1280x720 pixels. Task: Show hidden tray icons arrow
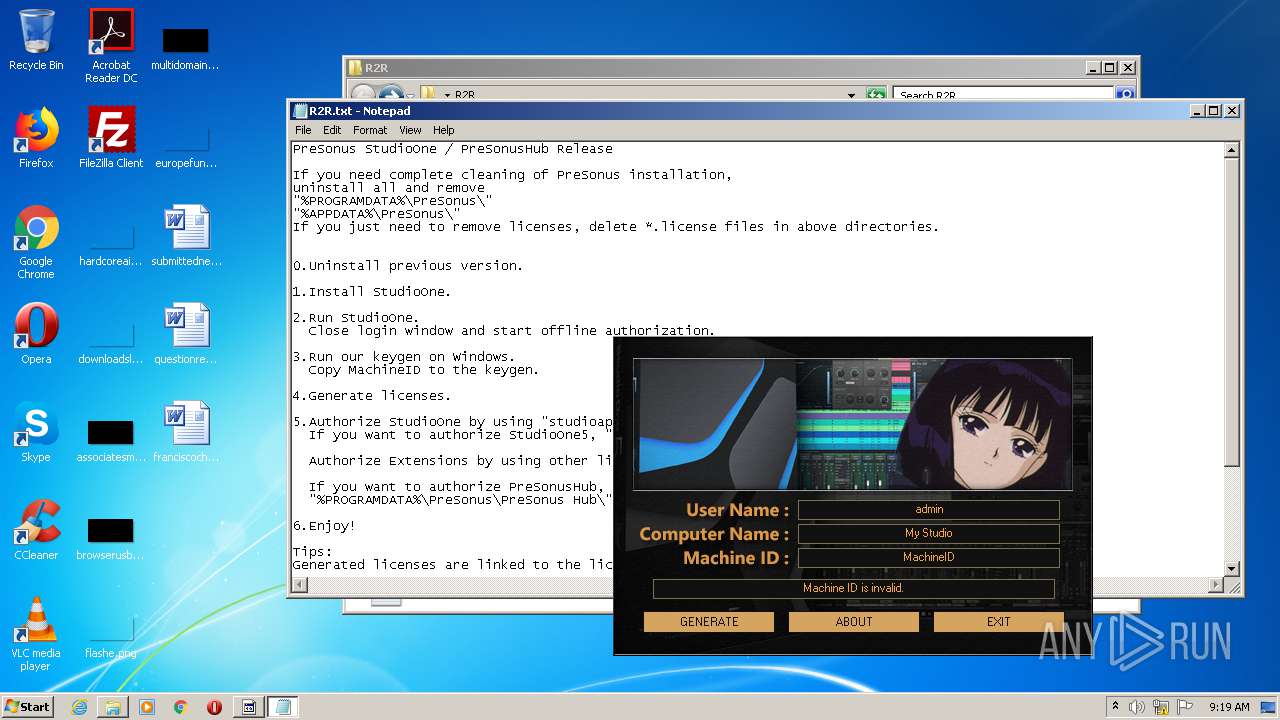click(x=1115, y=706)
